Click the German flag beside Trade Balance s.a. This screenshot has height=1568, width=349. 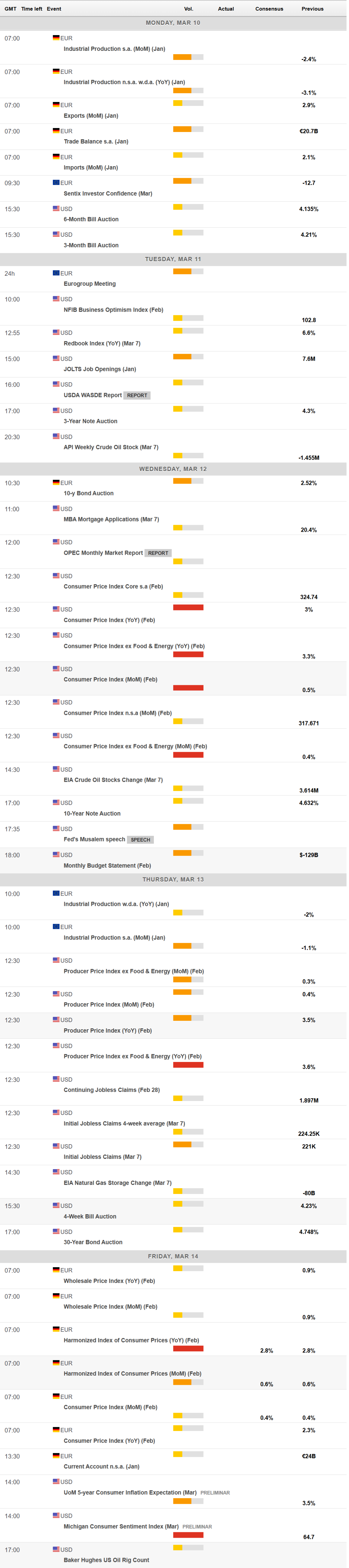click(56, 131)
